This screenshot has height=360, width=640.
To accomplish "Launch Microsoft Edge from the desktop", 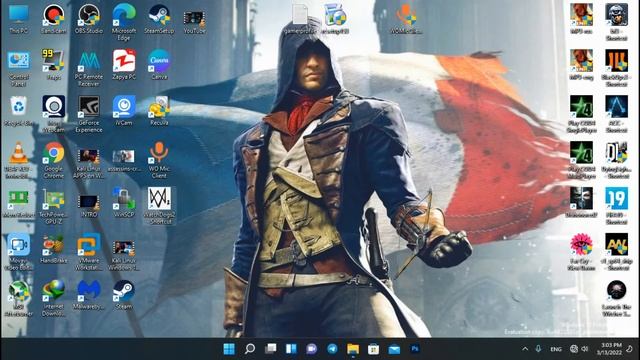I will click(x=124, y=22).
